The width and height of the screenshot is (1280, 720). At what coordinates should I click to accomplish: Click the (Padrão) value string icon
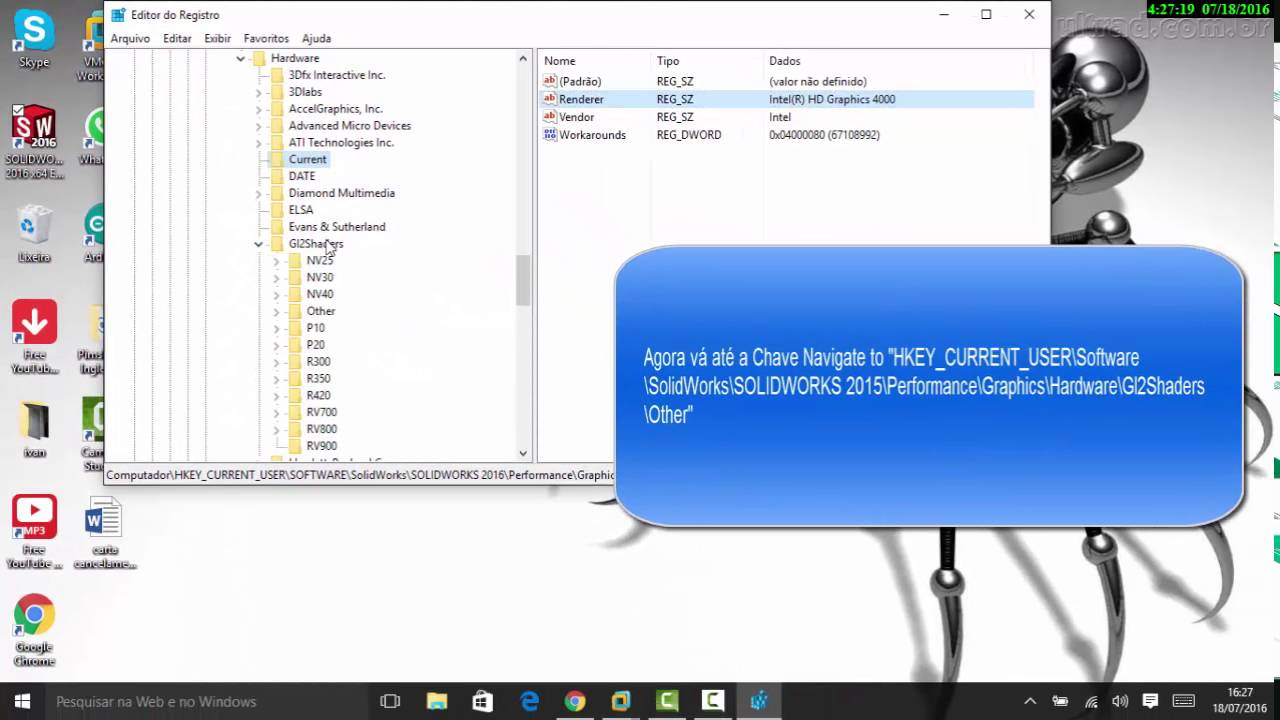(x=549, y=81)
